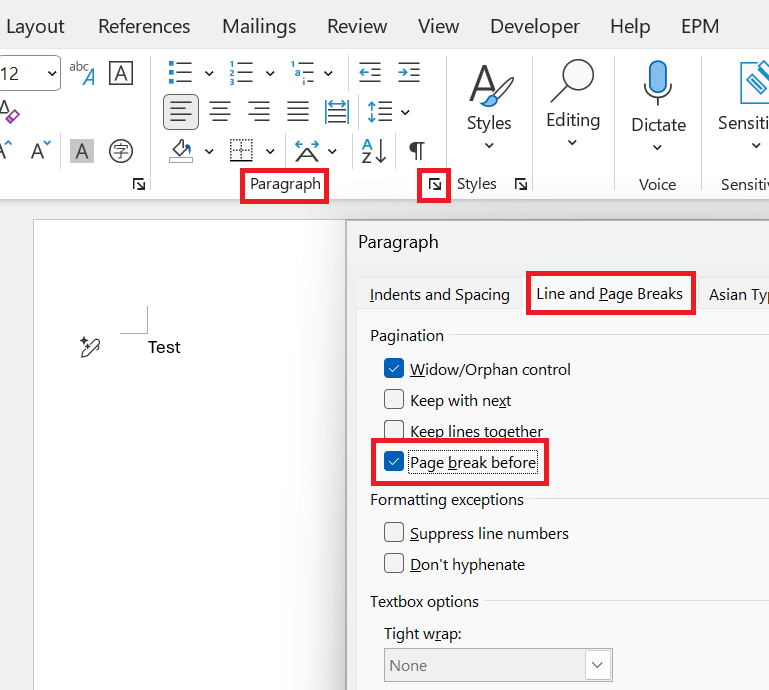This screenshot has width=769, height=690.
Task: Center the paragraph text
Action: [220, 112]
